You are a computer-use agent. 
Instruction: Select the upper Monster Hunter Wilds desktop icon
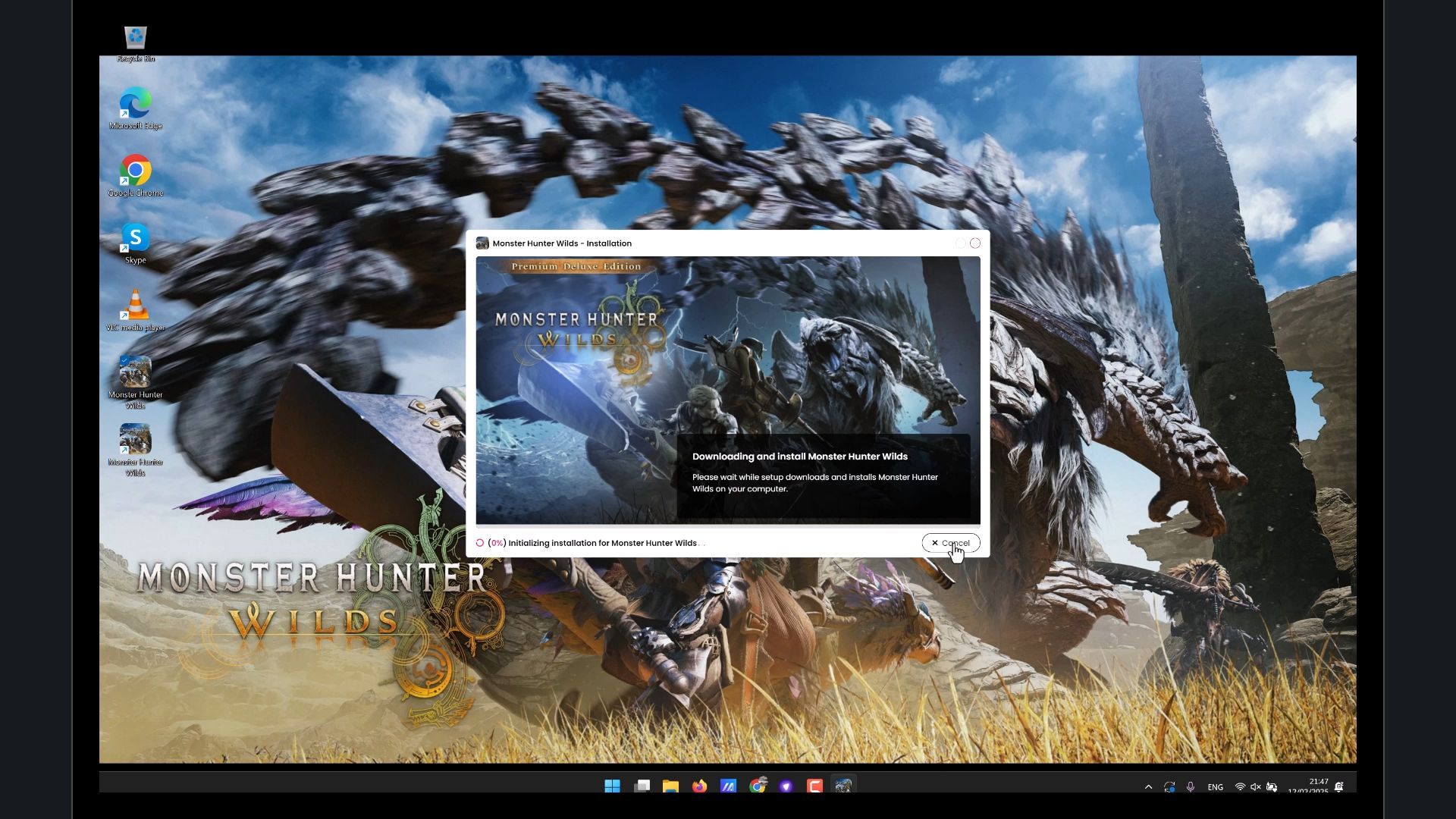136,383
